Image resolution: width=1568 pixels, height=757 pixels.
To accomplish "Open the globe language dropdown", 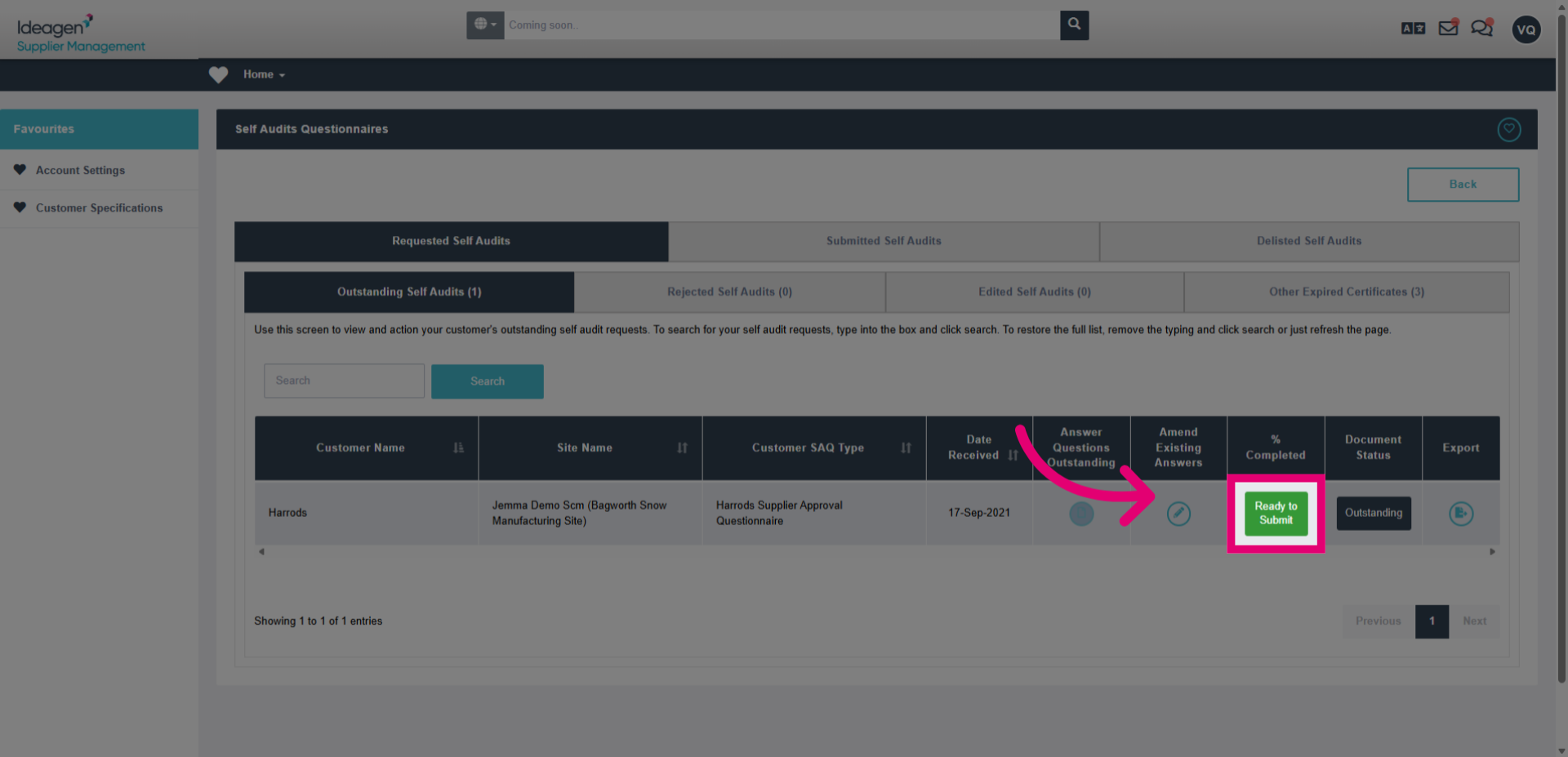I will [485, 25].
